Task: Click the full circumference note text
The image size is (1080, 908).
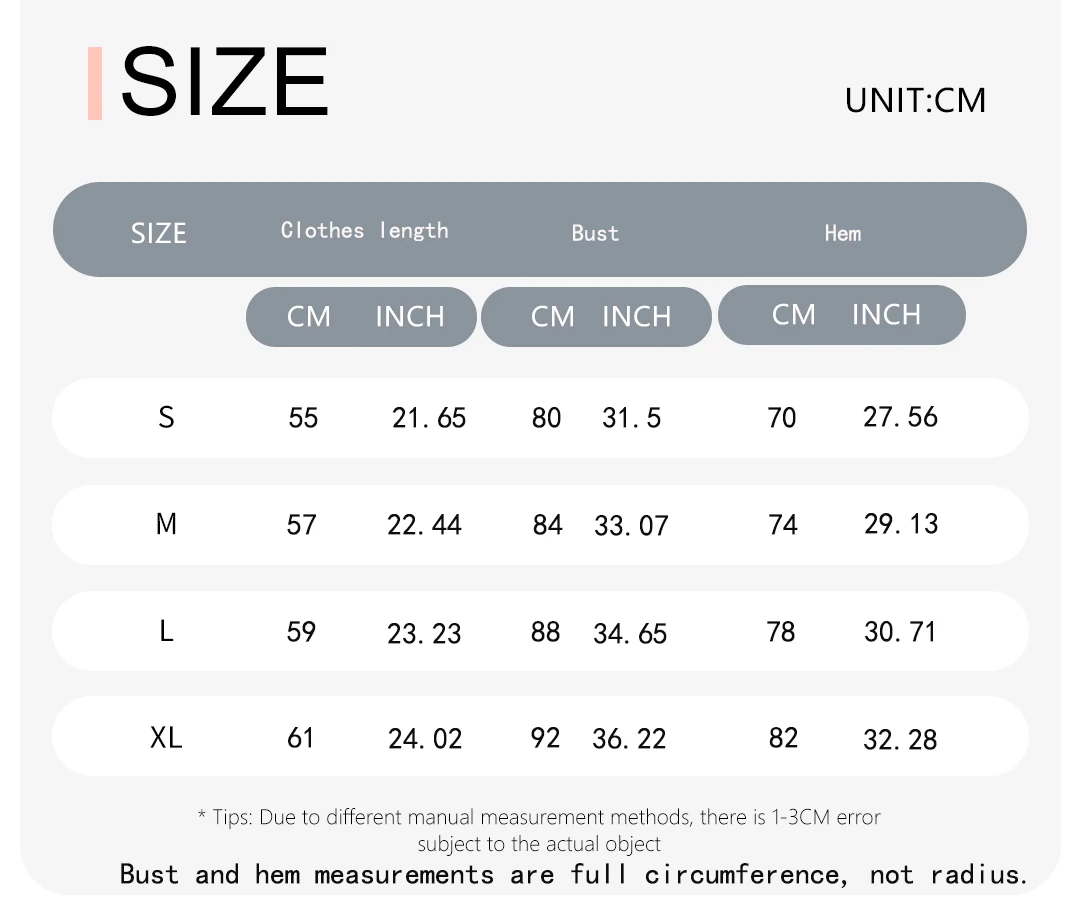Action: (x=574, y=874)
